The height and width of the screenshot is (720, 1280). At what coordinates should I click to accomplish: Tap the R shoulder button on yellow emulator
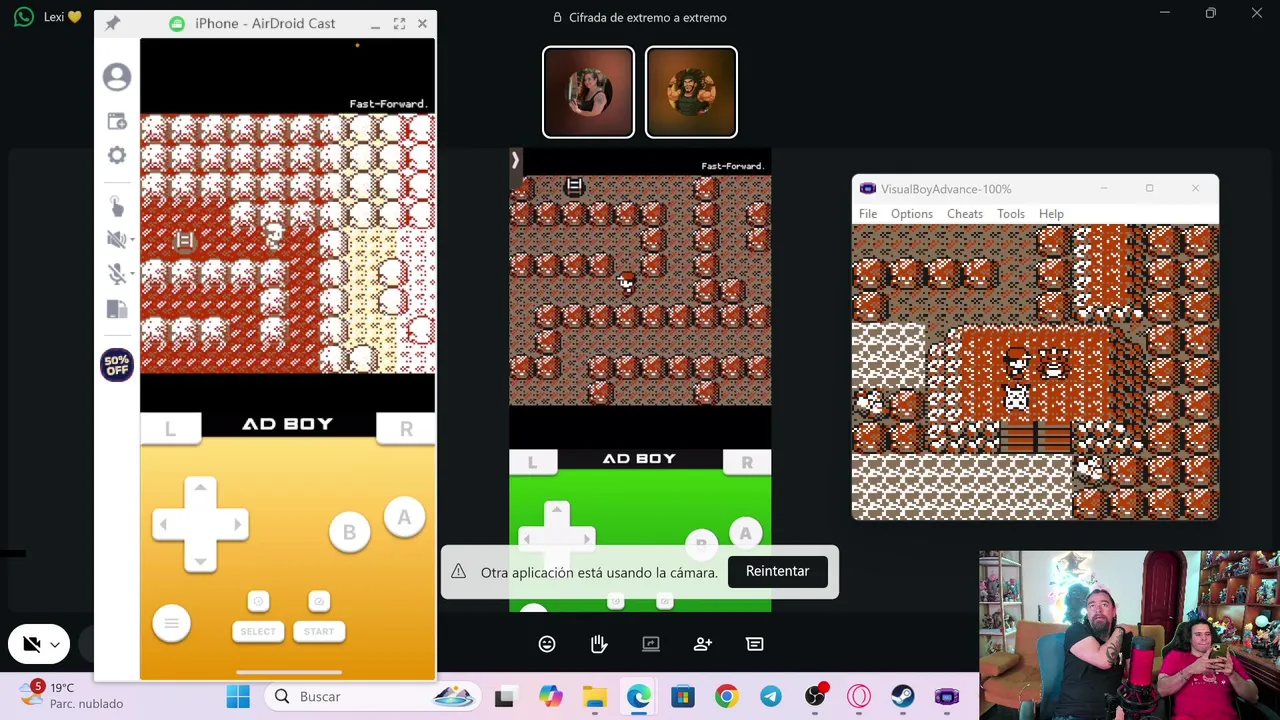pyautogui.click(x=406, y=429)
